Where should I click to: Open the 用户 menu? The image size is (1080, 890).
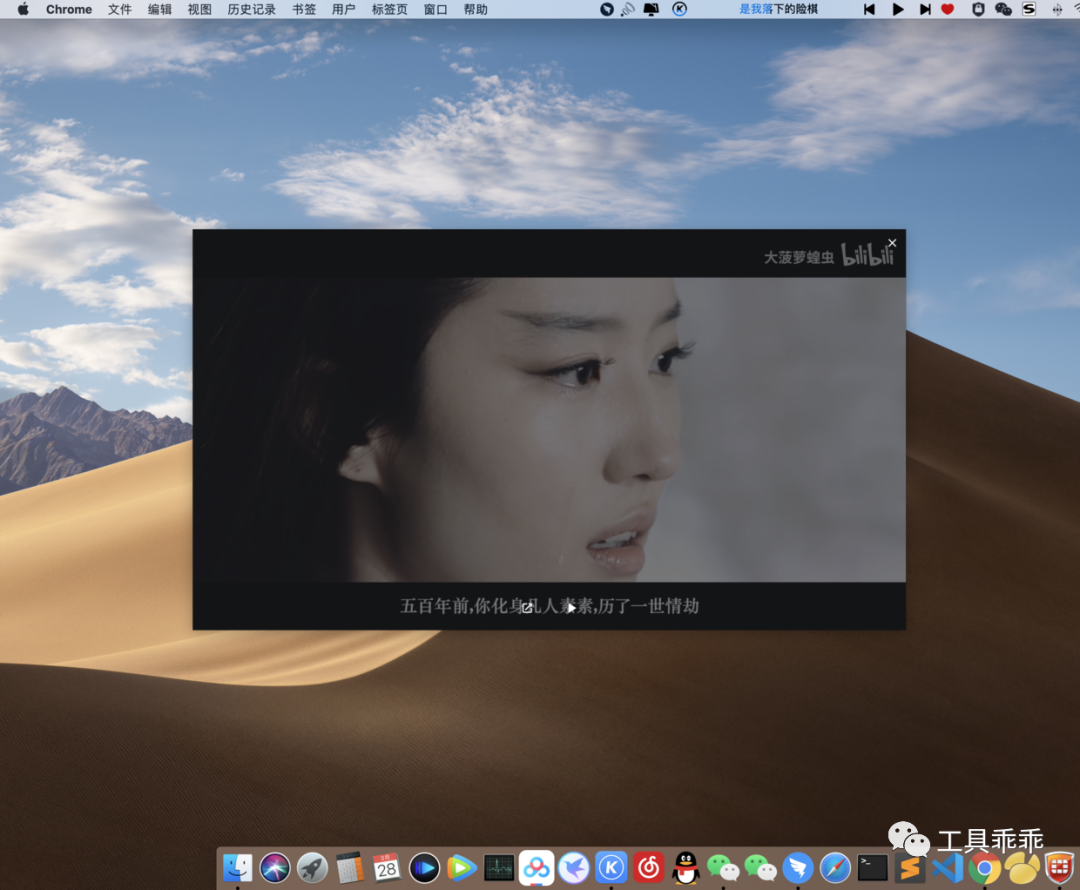click(x=344, y=9)
